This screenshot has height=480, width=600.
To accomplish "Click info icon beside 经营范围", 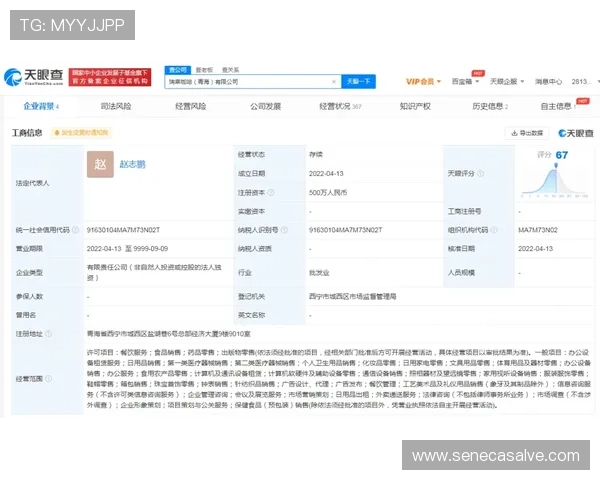I will point(49,379).
